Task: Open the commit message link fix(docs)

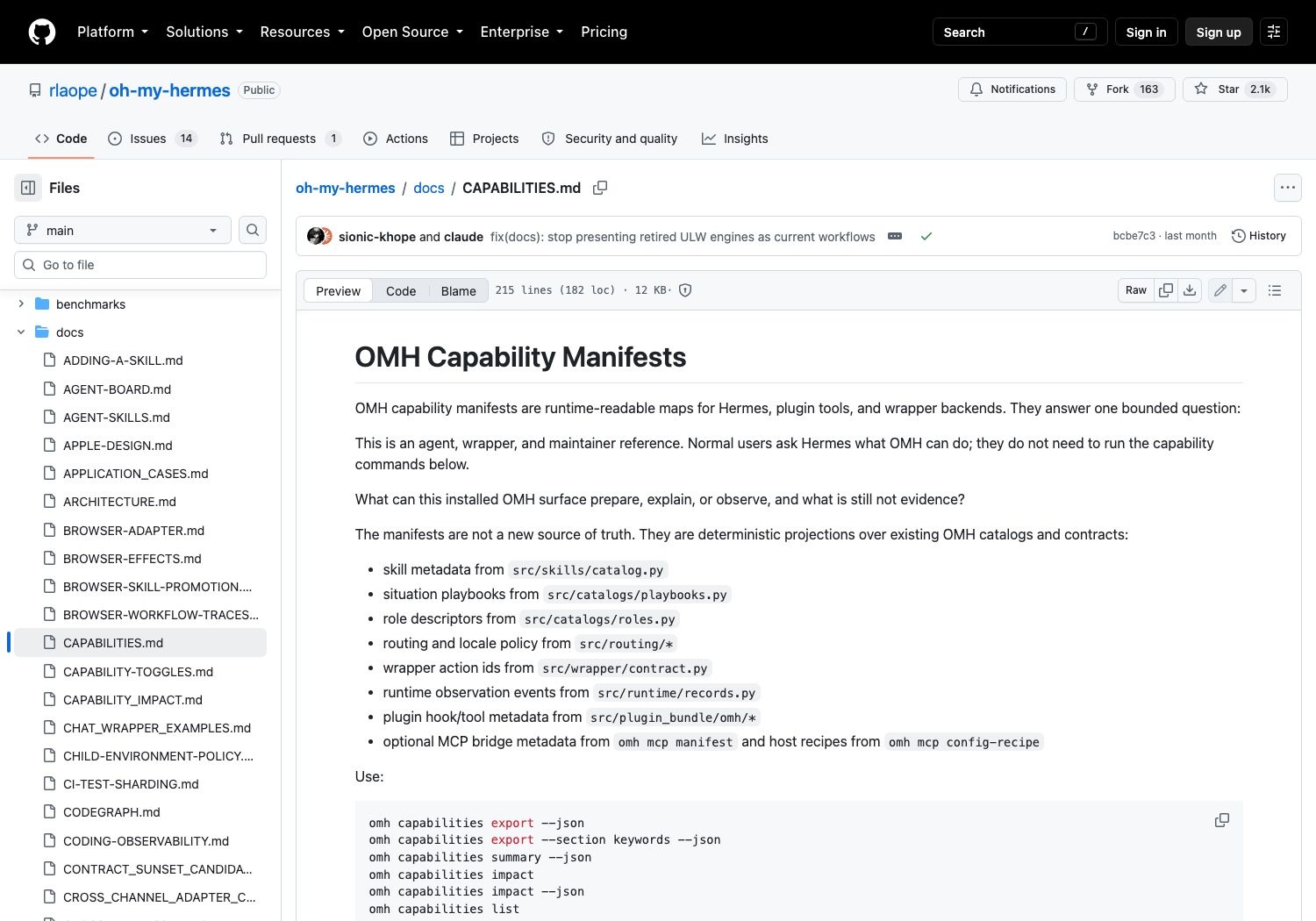Action: tap(683, 237)
